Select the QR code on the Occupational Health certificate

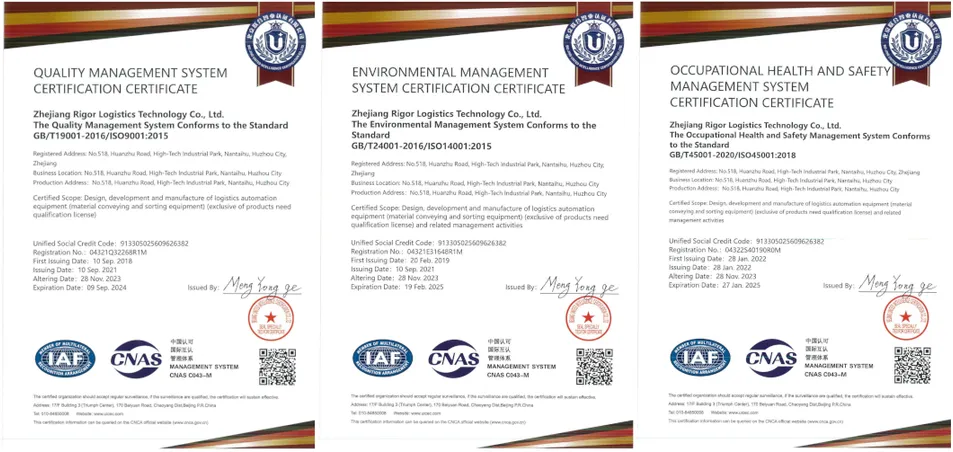point(912,365)
